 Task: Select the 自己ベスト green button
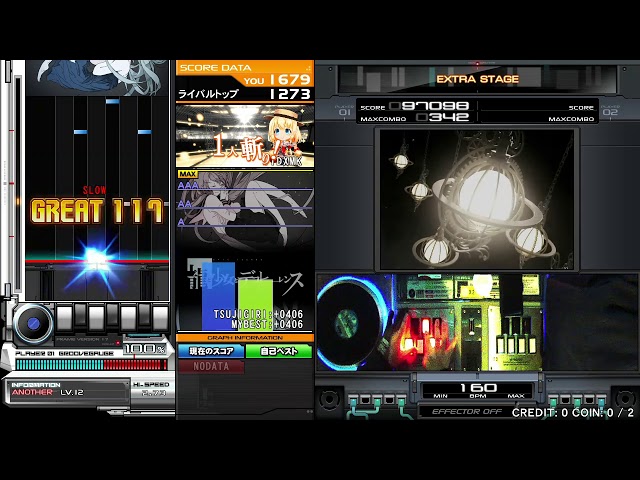(x=279, y=351)
